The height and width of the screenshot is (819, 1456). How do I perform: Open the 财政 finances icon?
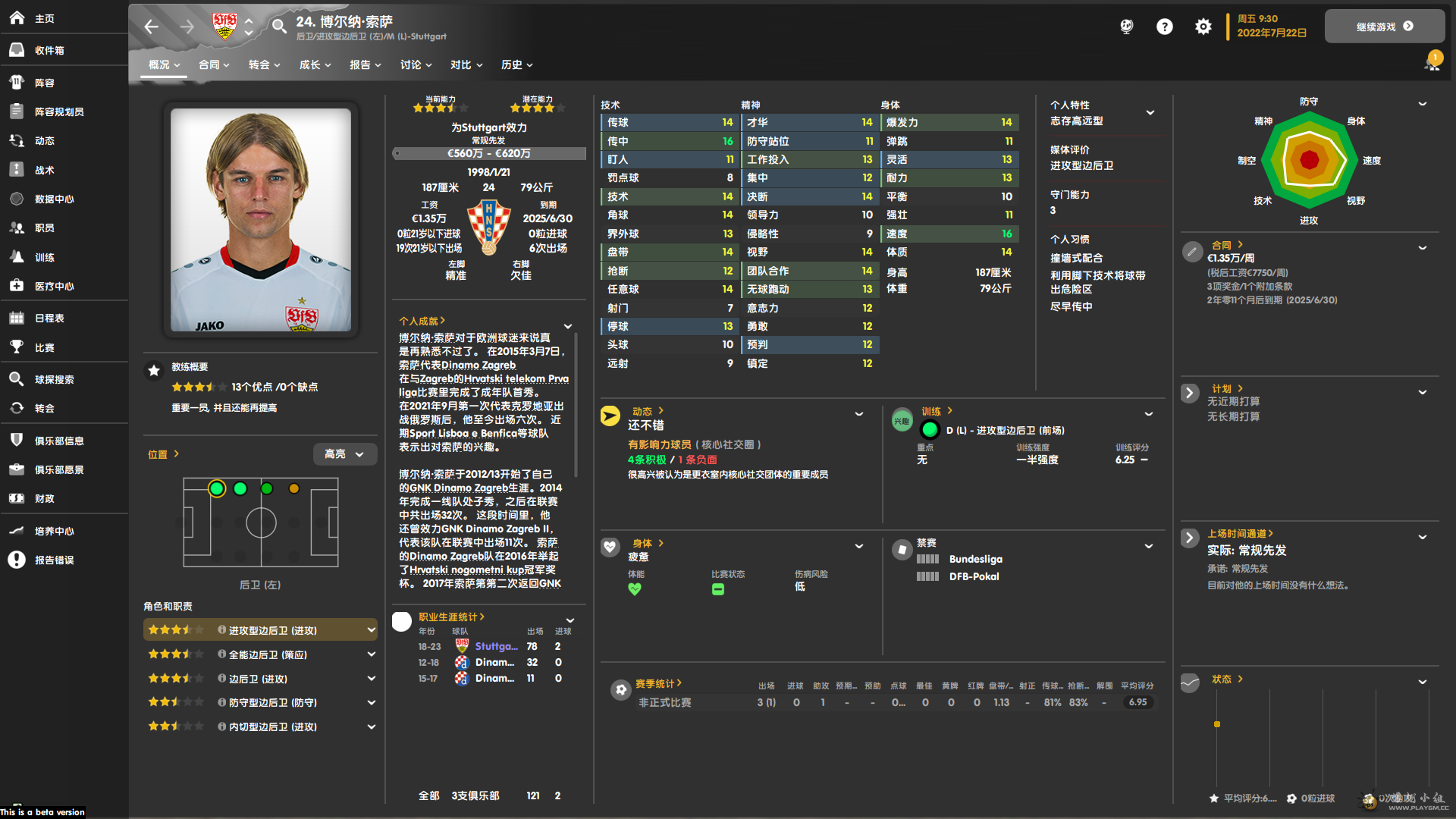[x=17, y=498]
